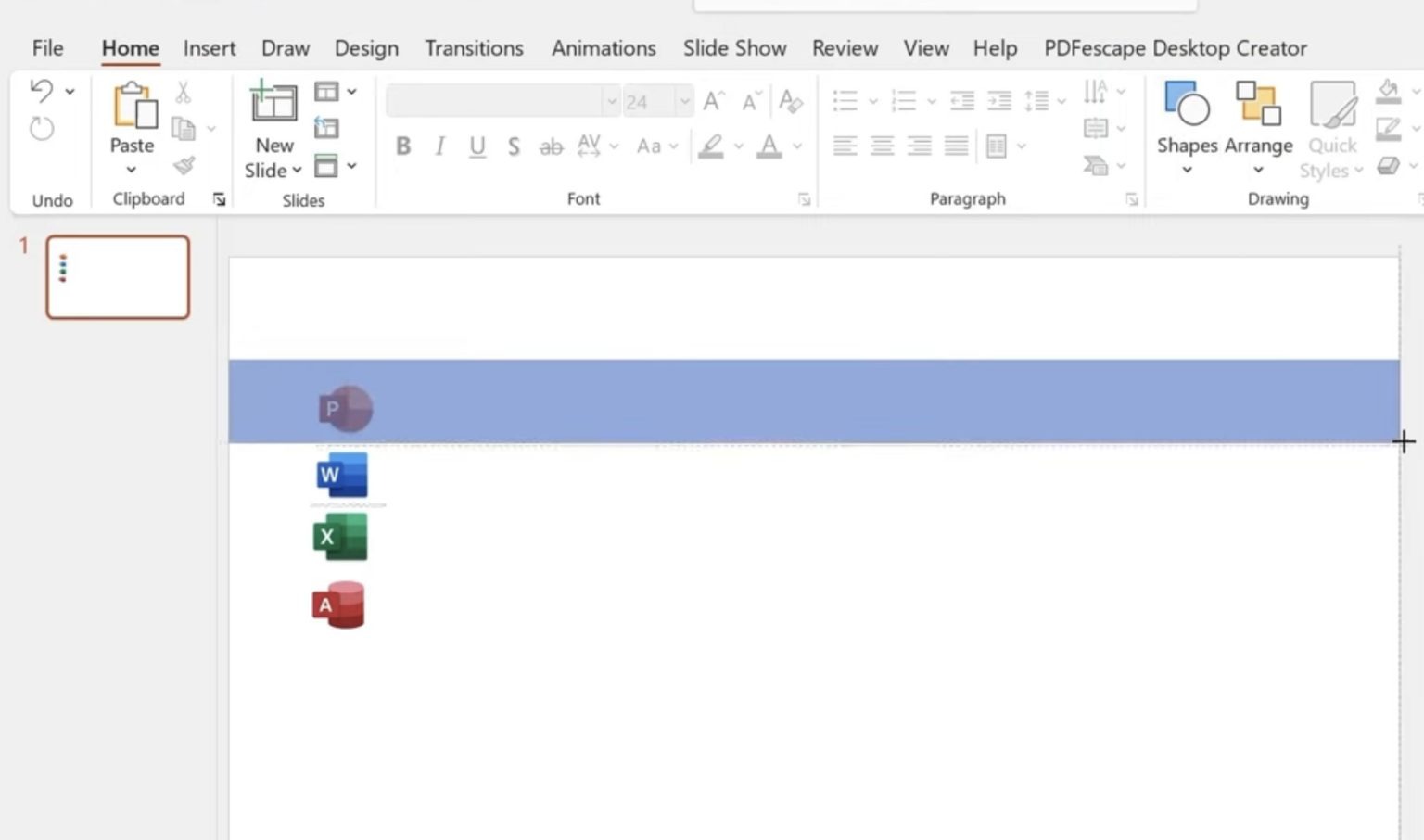Screen dimensions: 1424x840
Task: Select the Bold formatting icon
Action: [x=403, y=146]
